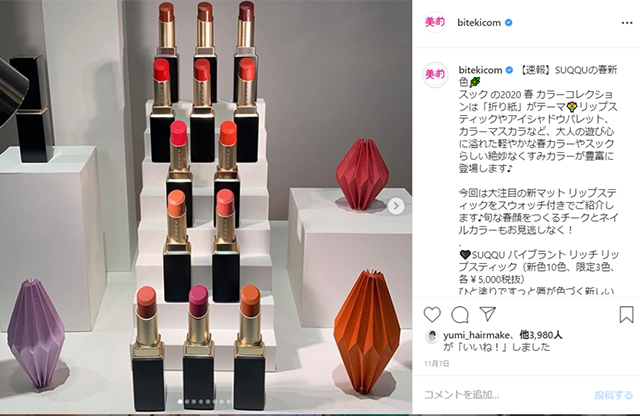The height and width of the screenshot is (416, 640).
Task: Like the post with the heart icon
Action: [x=432, y=314]
